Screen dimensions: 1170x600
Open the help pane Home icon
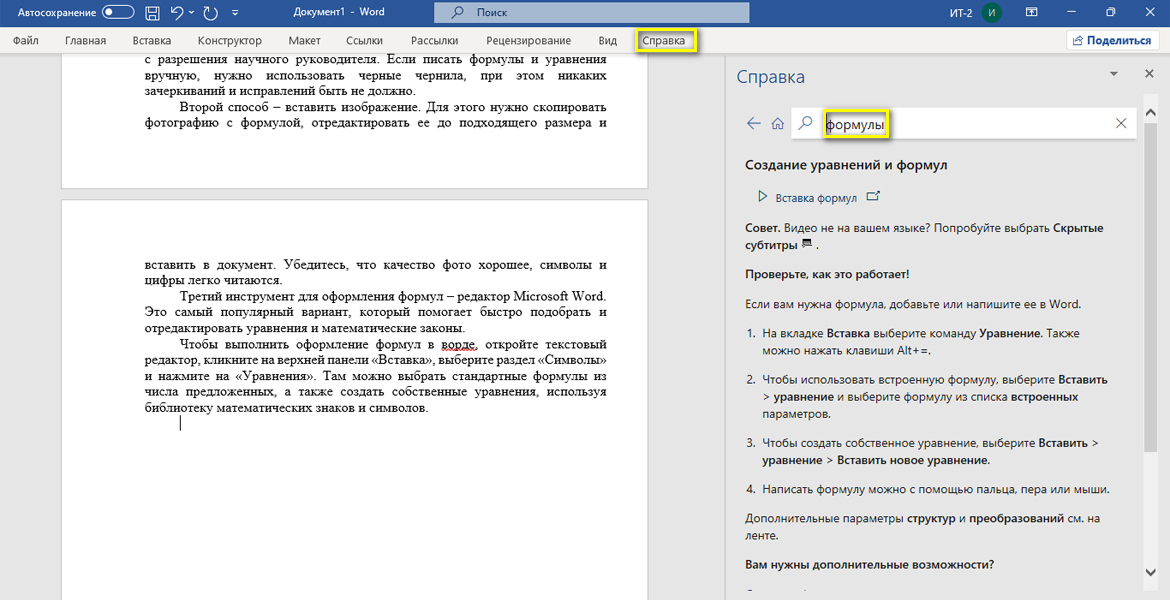[x=777, y=123]
